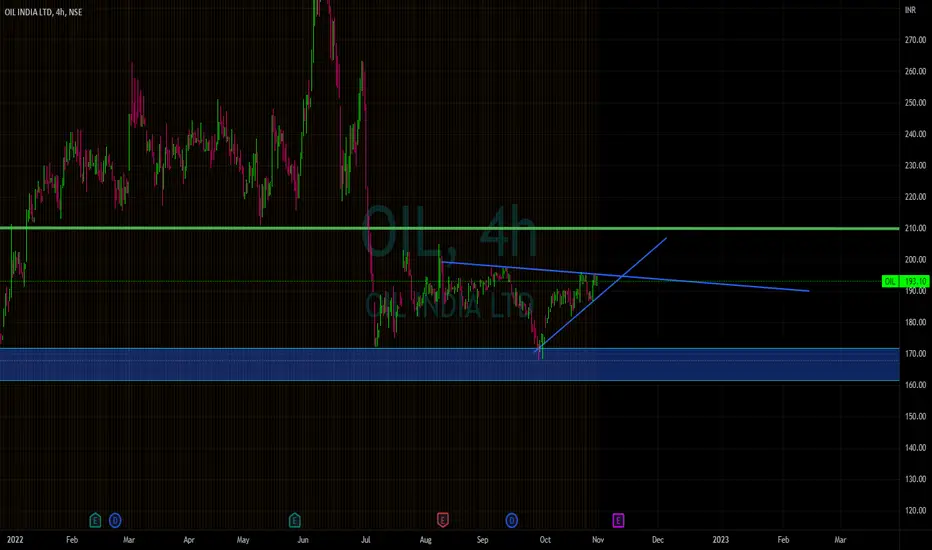Viewport: 932px width, 550px height.
Task: Click the 240.00 price axis label
Action: (915, 134)
